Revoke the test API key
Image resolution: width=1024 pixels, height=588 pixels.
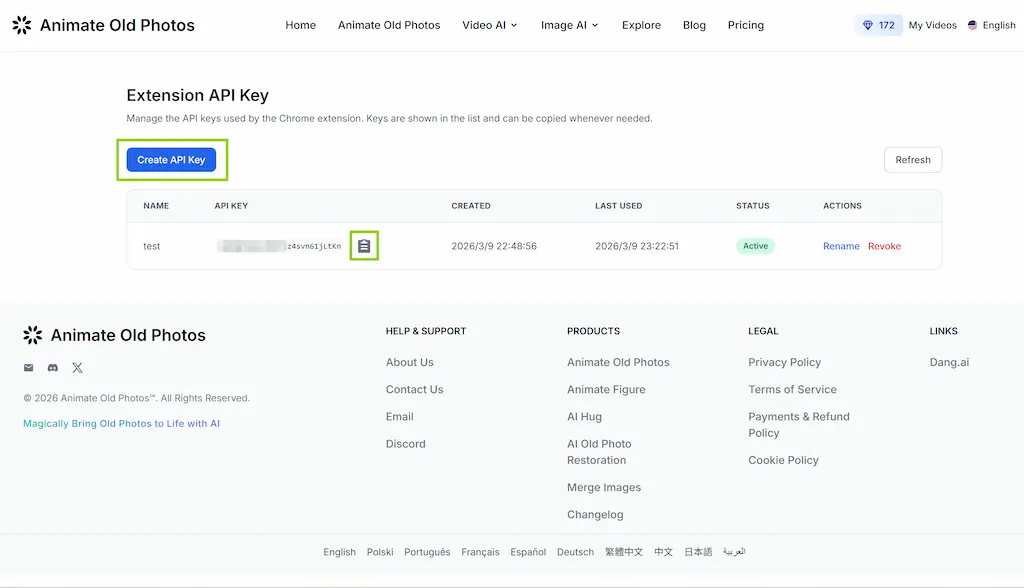884,246
